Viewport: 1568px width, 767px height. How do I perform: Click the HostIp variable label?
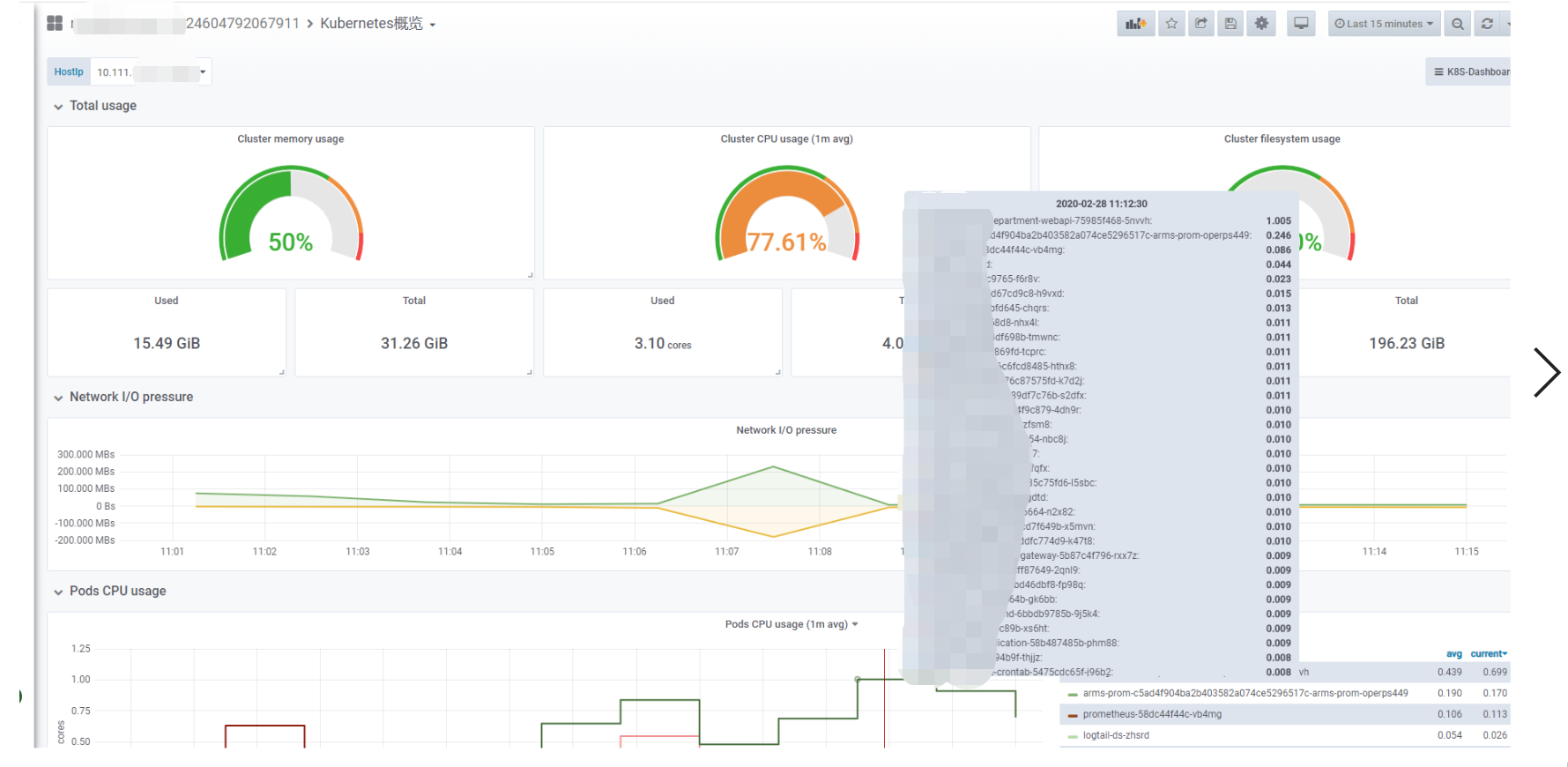pos(69,72)
